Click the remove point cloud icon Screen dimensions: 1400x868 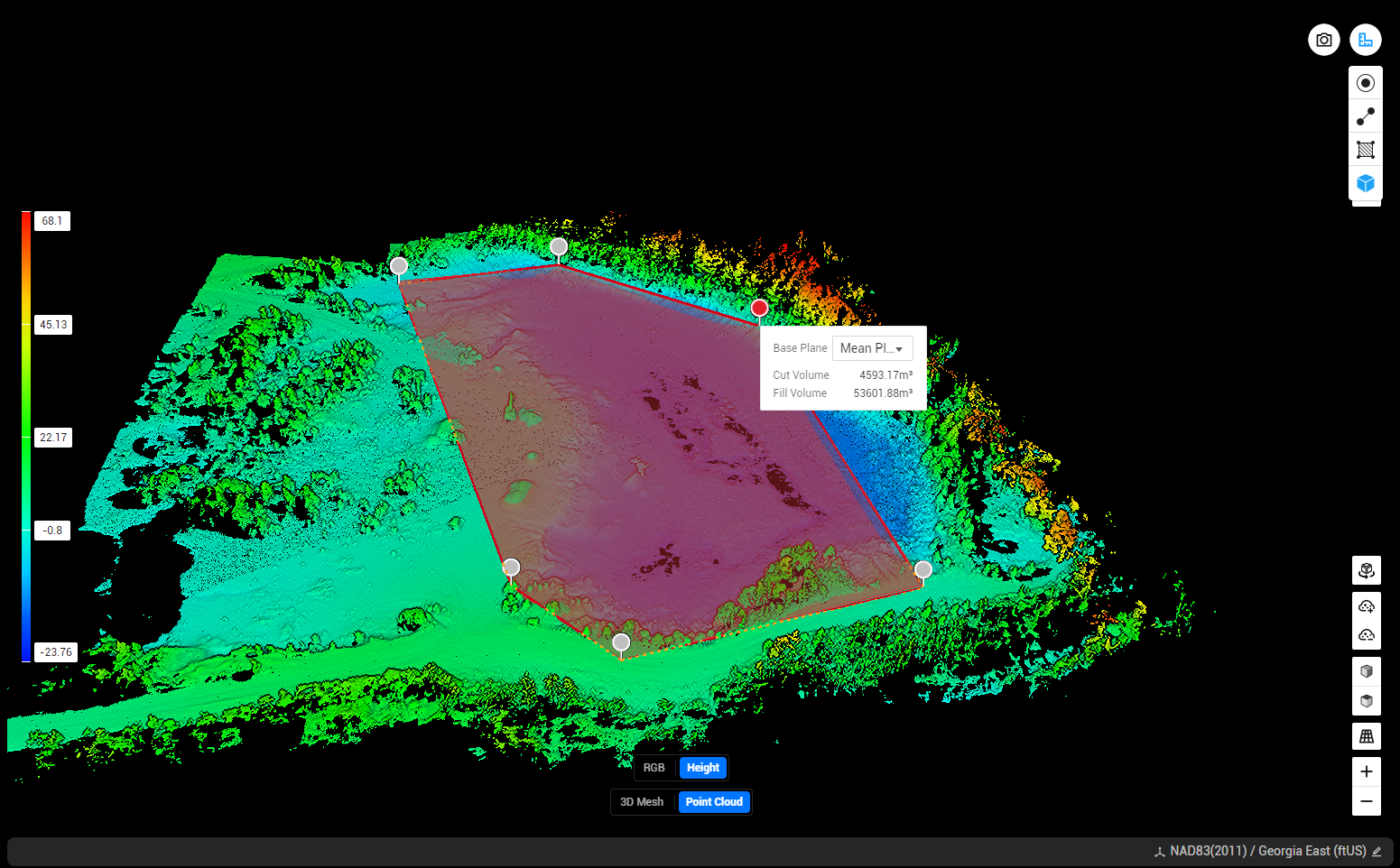point(1366,634)
